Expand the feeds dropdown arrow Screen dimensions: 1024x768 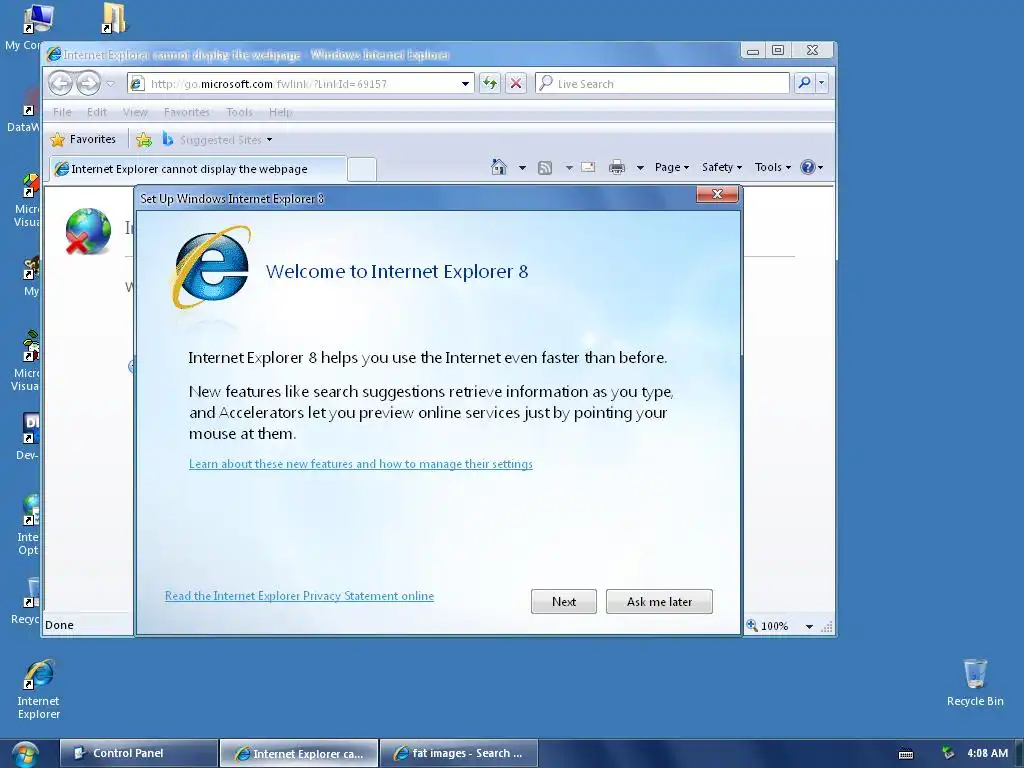(569, 168)
